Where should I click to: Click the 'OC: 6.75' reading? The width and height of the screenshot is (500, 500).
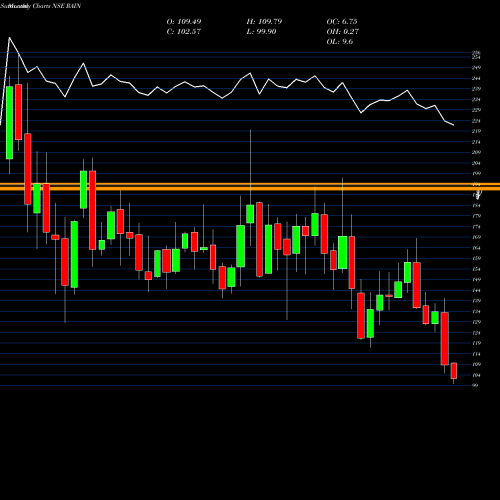click(342, 22)
